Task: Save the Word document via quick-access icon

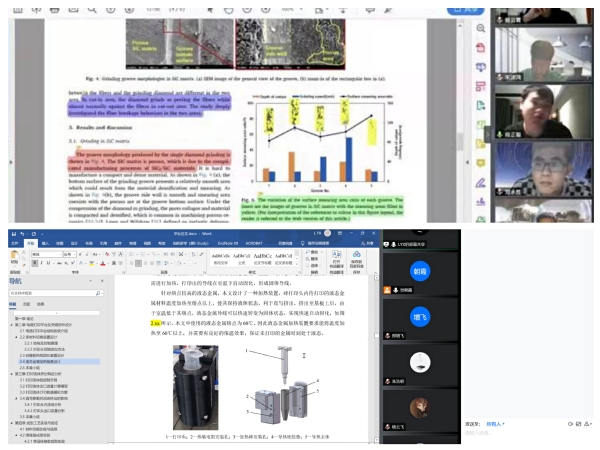Action: 14,234
